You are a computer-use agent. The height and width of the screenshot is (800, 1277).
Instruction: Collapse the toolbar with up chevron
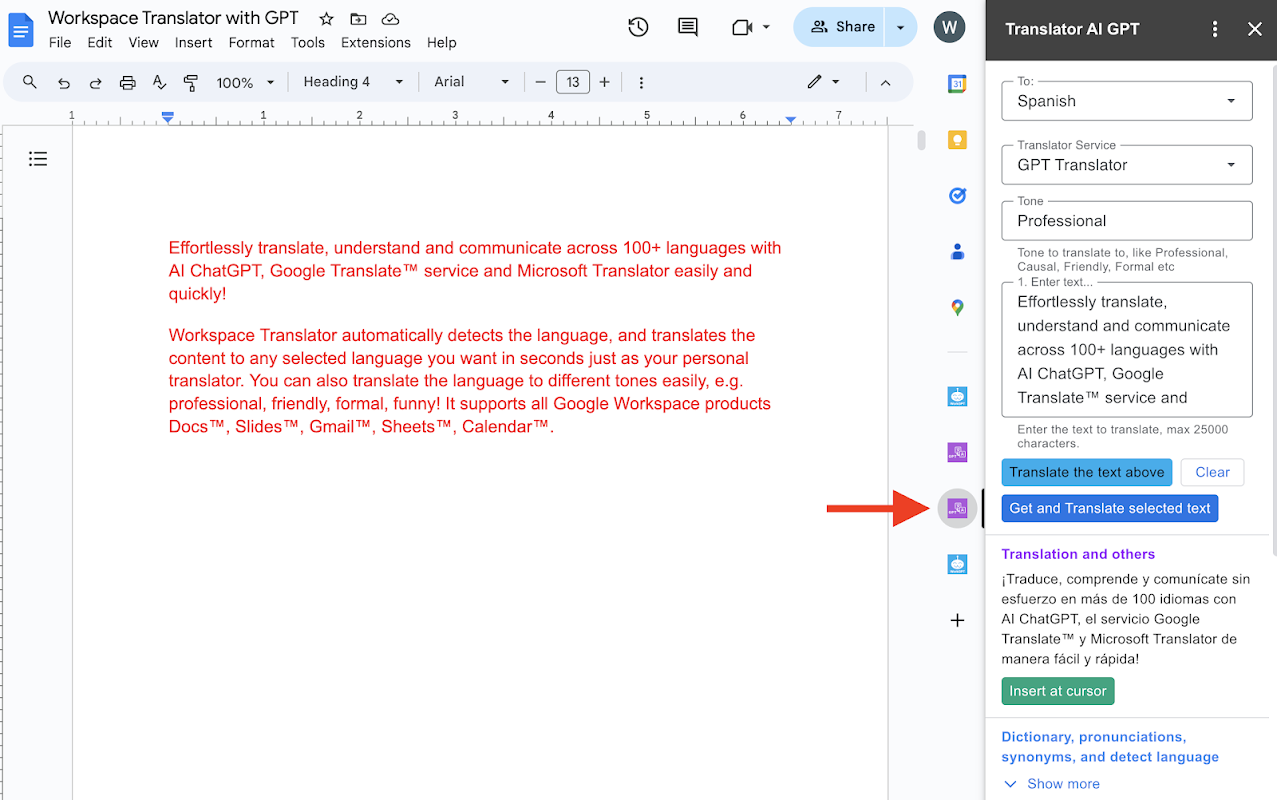point(885,82)
